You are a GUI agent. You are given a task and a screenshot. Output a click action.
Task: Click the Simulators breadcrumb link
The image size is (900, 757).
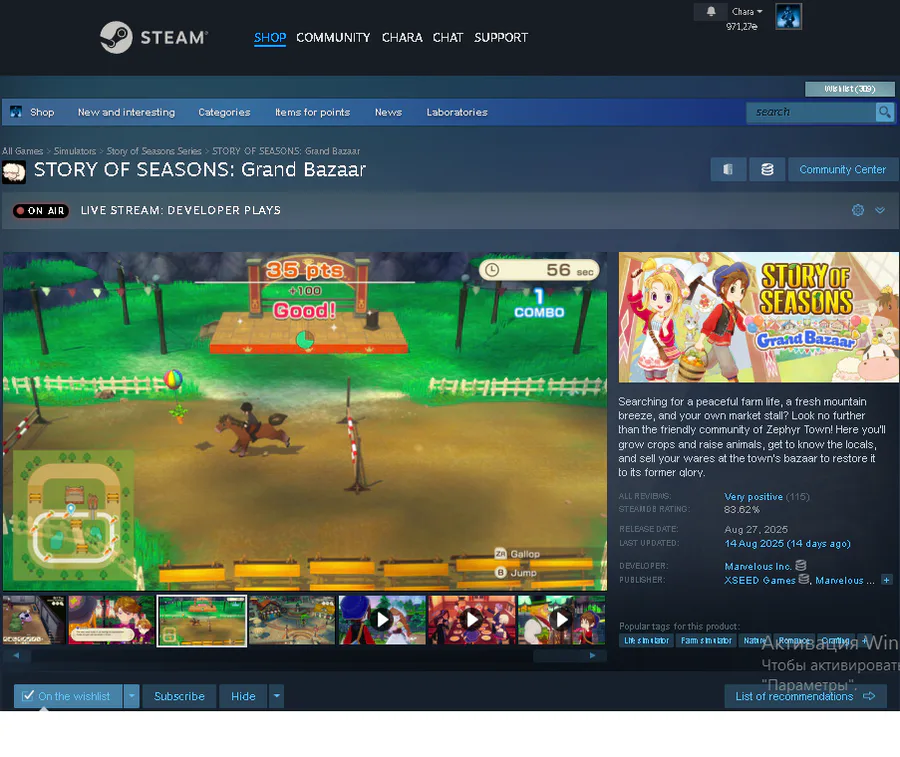tap(75, 151)
